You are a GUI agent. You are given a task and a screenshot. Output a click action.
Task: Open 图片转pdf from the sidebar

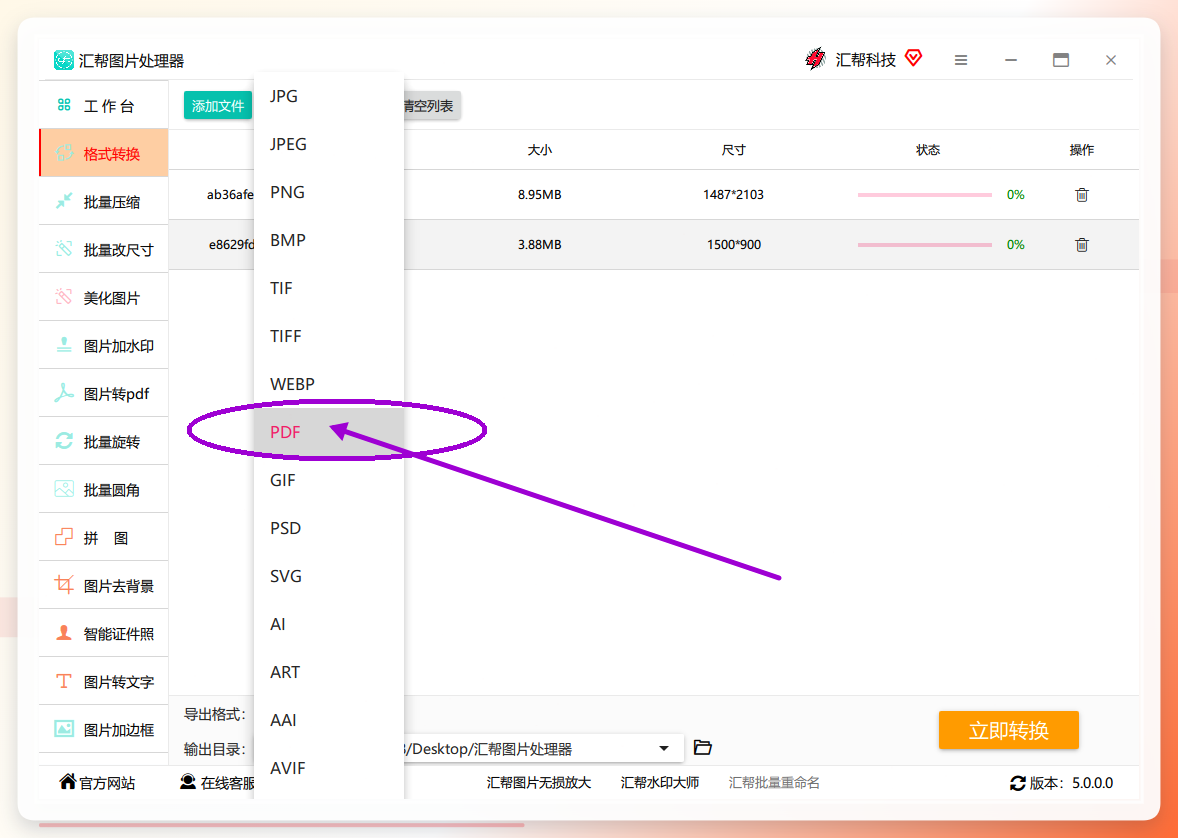104,394
